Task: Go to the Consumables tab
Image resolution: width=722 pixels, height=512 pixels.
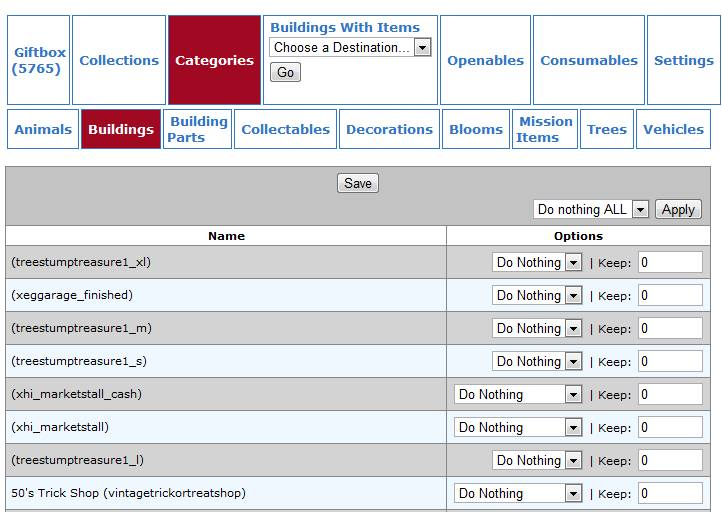Action: tap(588, 60)
